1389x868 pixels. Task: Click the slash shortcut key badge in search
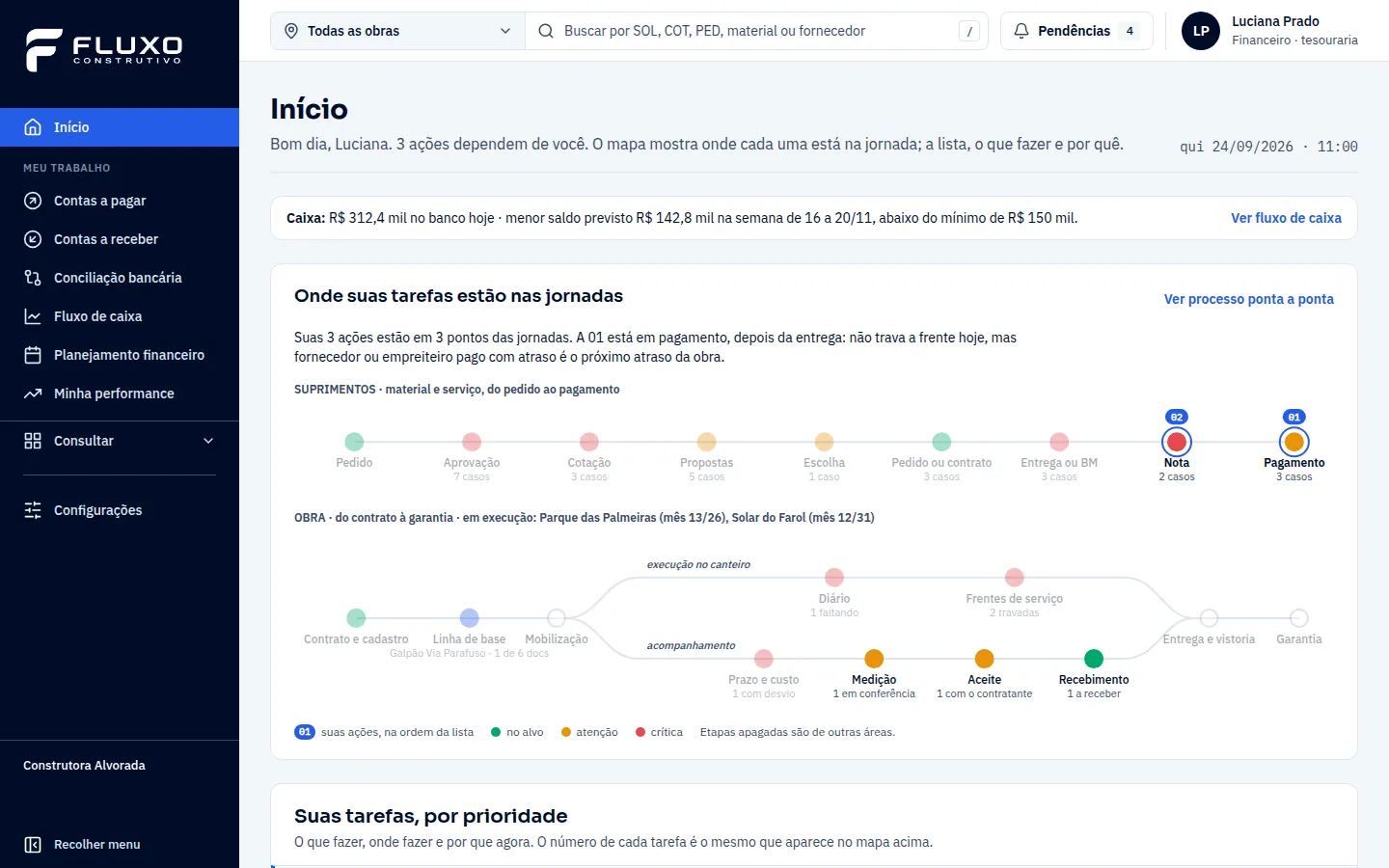(x=969, y=31)
